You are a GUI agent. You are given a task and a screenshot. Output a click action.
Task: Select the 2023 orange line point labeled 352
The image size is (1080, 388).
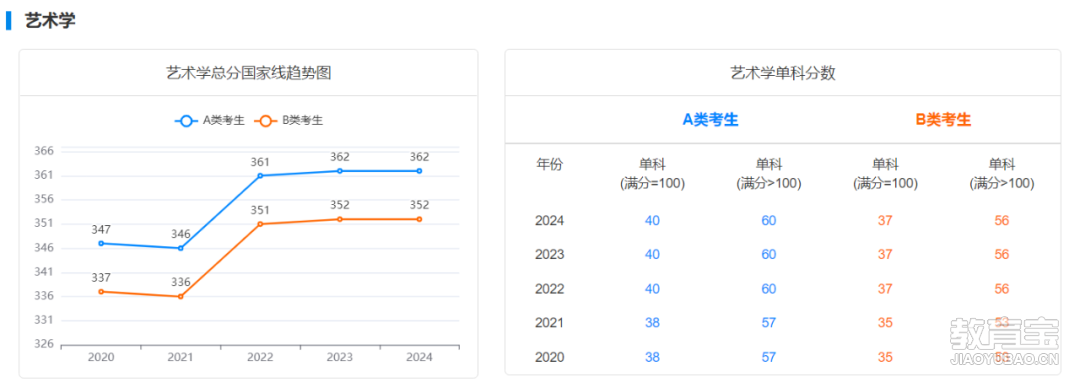(340, 219)
